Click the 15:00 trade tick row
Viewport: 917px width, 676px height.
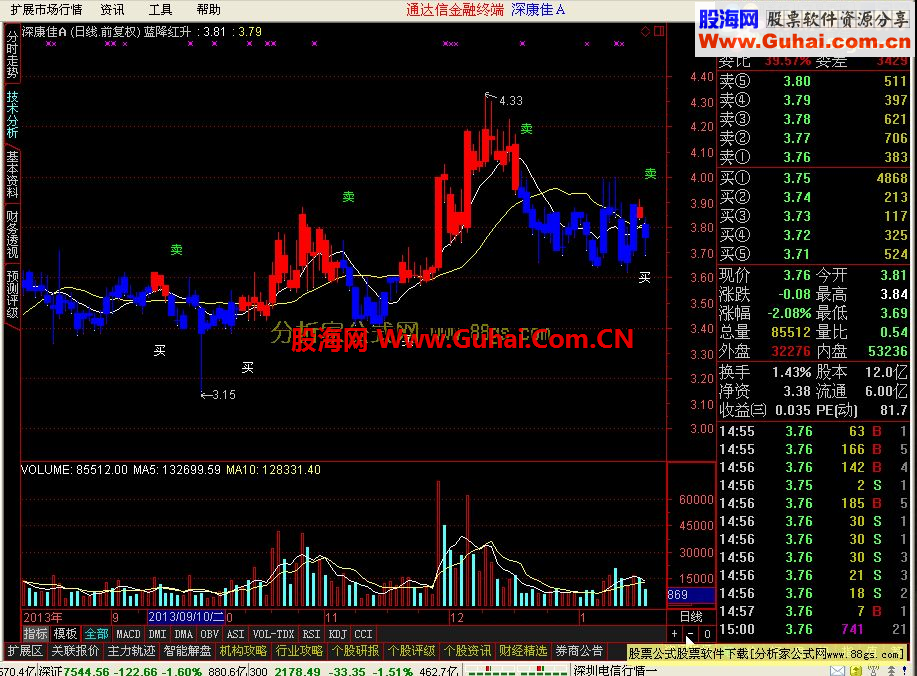pos(813,629)
